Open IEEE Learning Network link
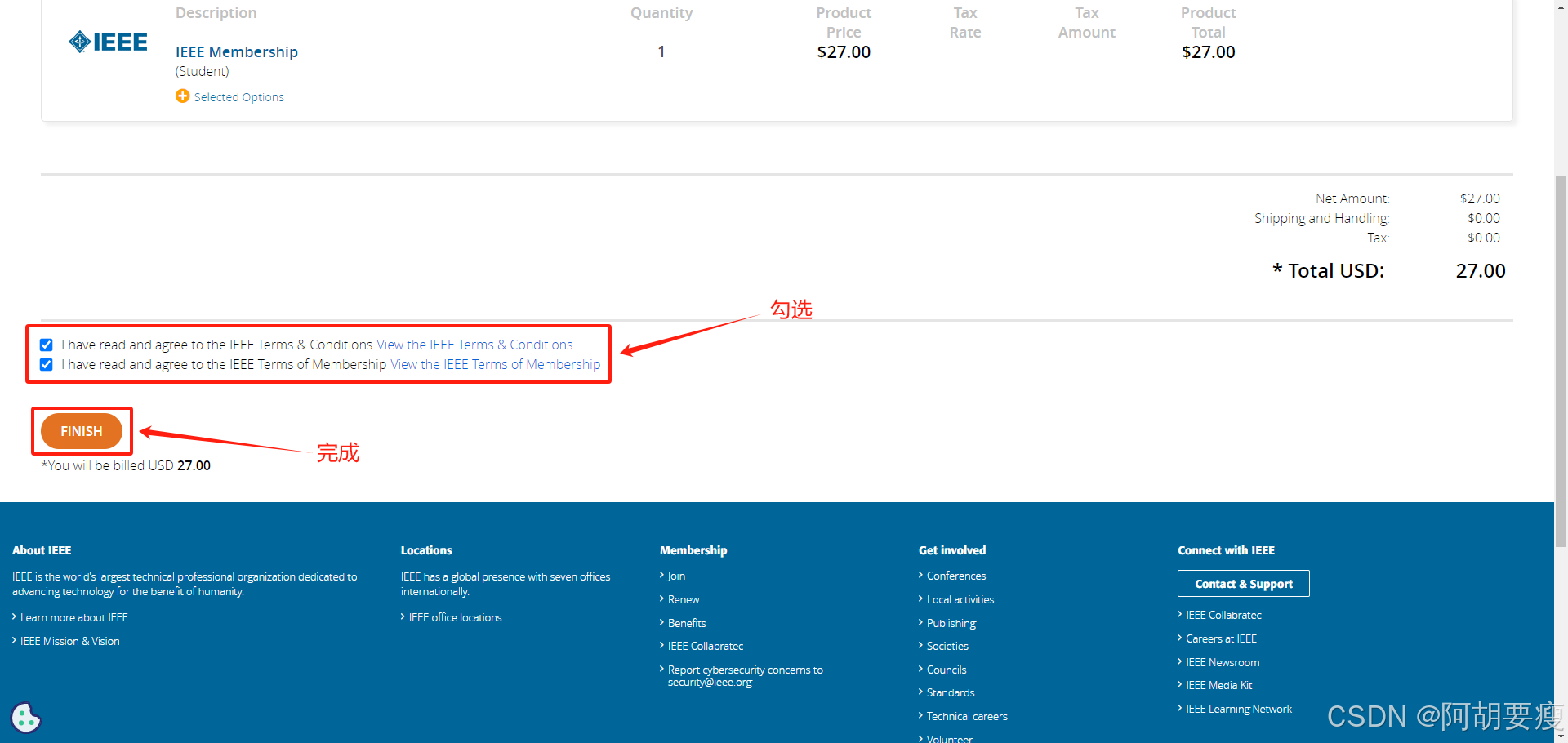Viewport: 1568px width, 743px height. pos(1239,709)
